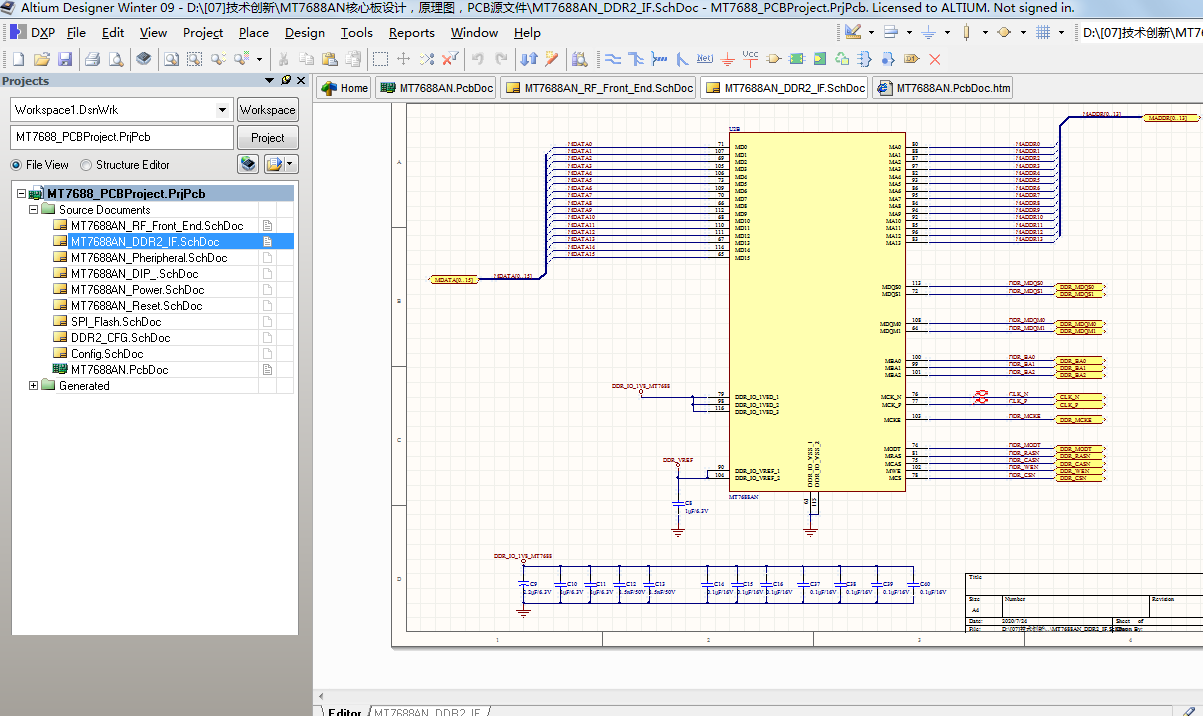Select the Place Sheet Symbol tool
The image size is (1203, 716).
click(x=797, y=59)
